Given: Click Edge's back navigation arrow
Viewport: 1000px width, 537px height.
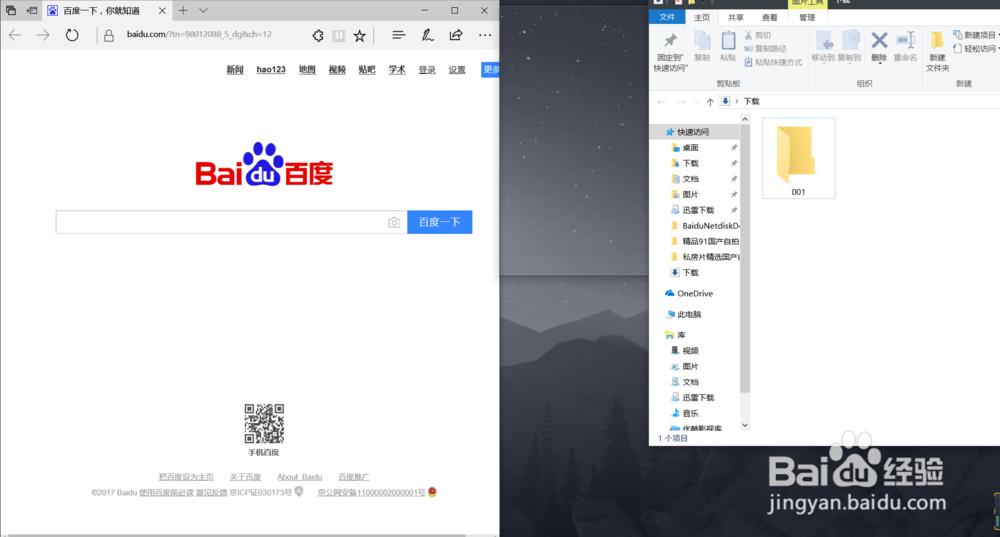Looking at the screenshot, I should click(15, 35).
